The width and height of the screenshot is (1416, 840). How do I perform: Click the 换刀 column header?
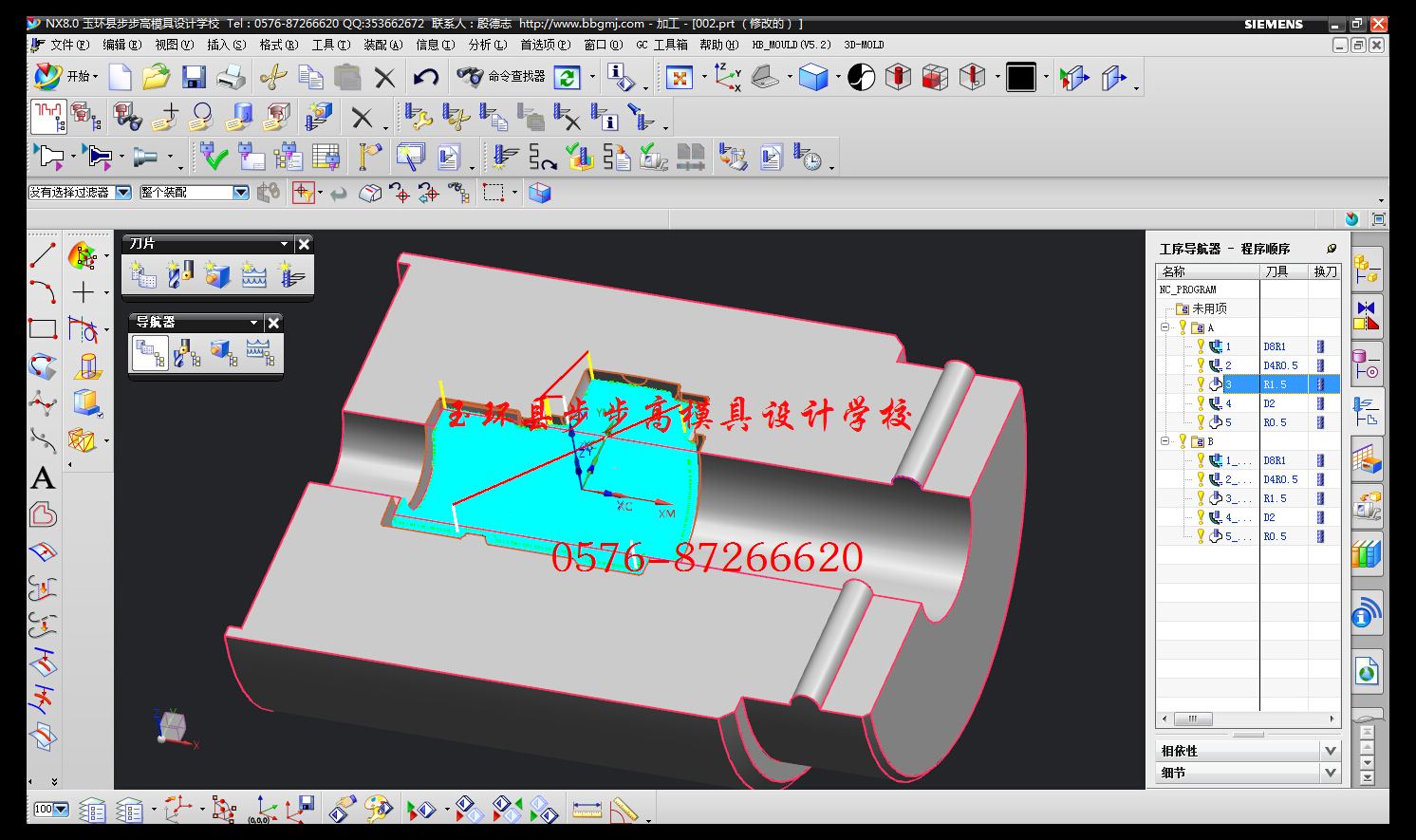point(1325,271)
